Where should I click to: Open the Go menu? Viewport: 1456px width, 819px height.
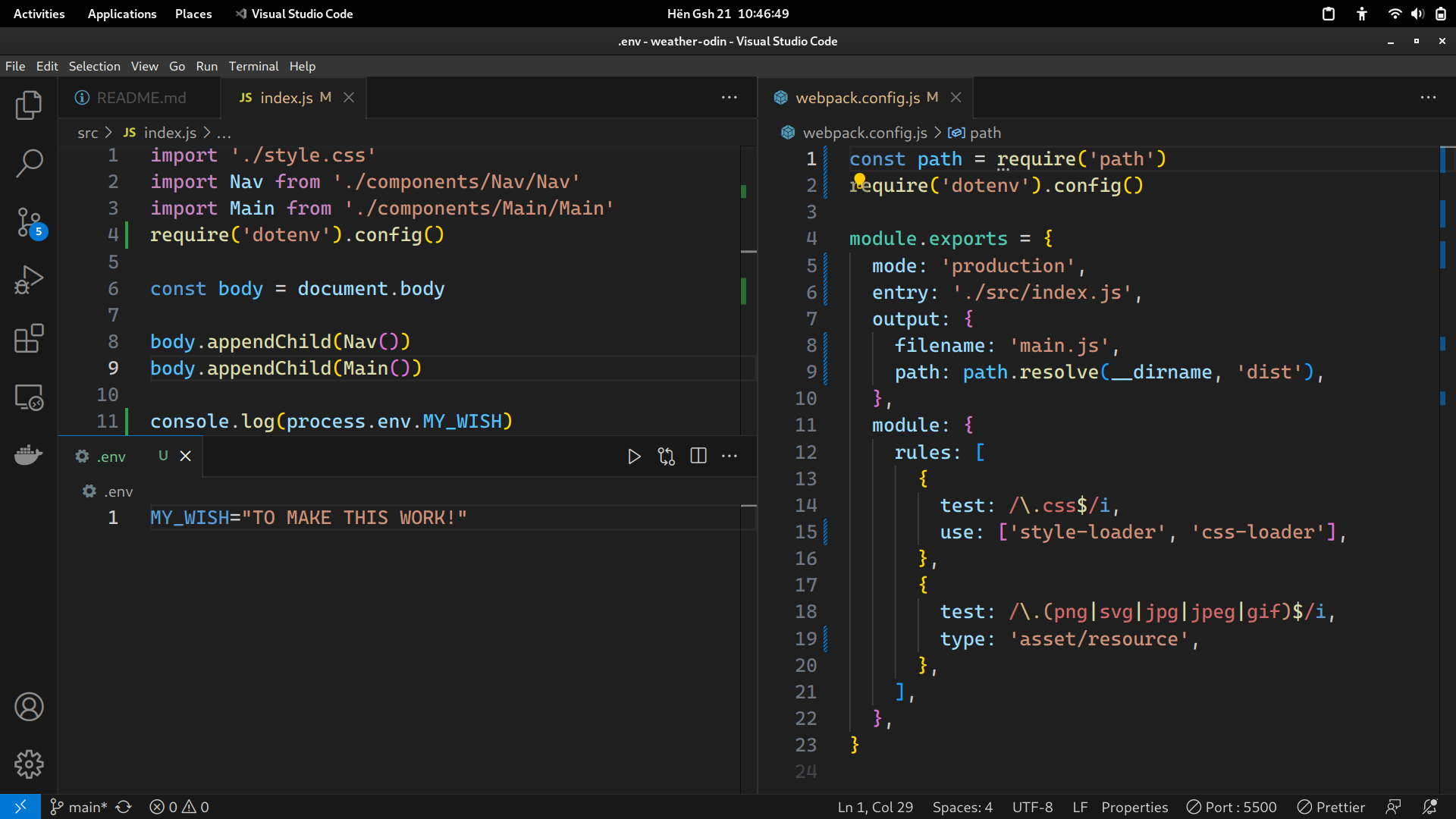click(177, 66)
